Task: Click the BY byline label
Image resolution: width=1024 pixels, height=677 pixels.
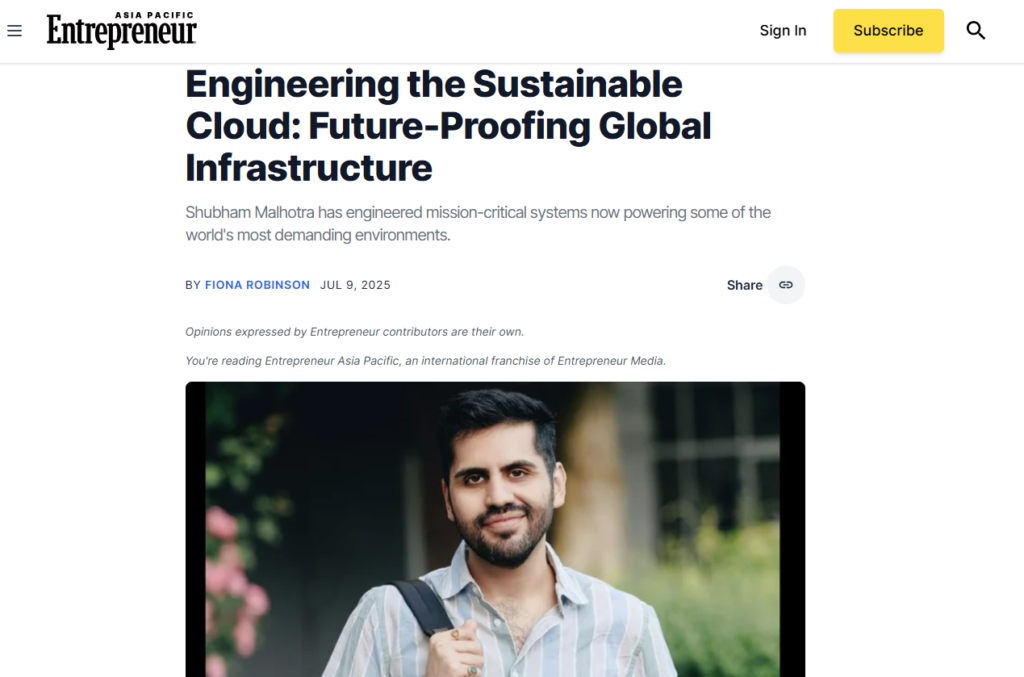Action: tap(193, 285)
